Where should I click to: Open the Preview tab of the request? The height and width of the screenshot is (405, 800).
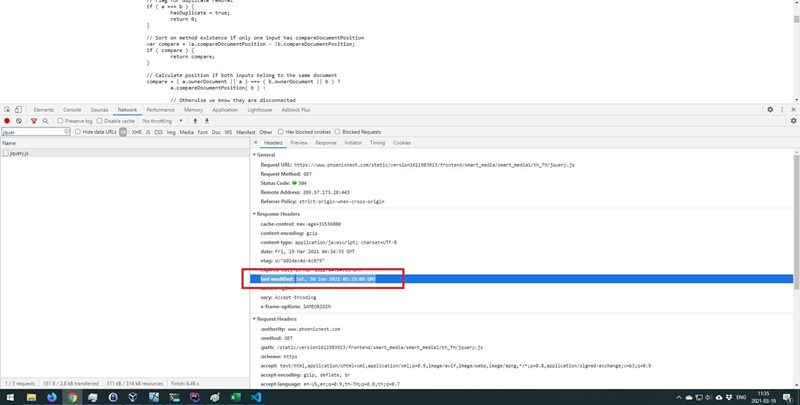[x=299, y=143]
